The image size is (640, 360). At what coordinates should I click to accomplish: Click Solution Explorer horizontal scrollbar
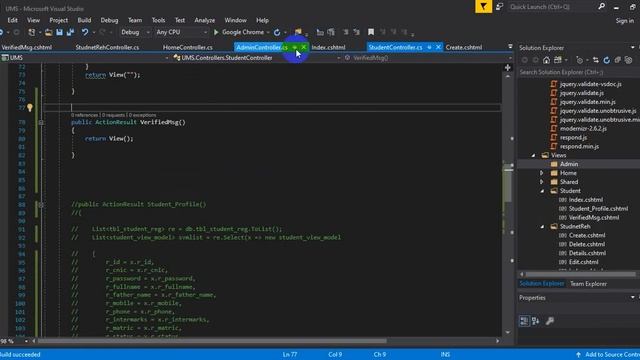pyautogui.click(x=580, y=274)
